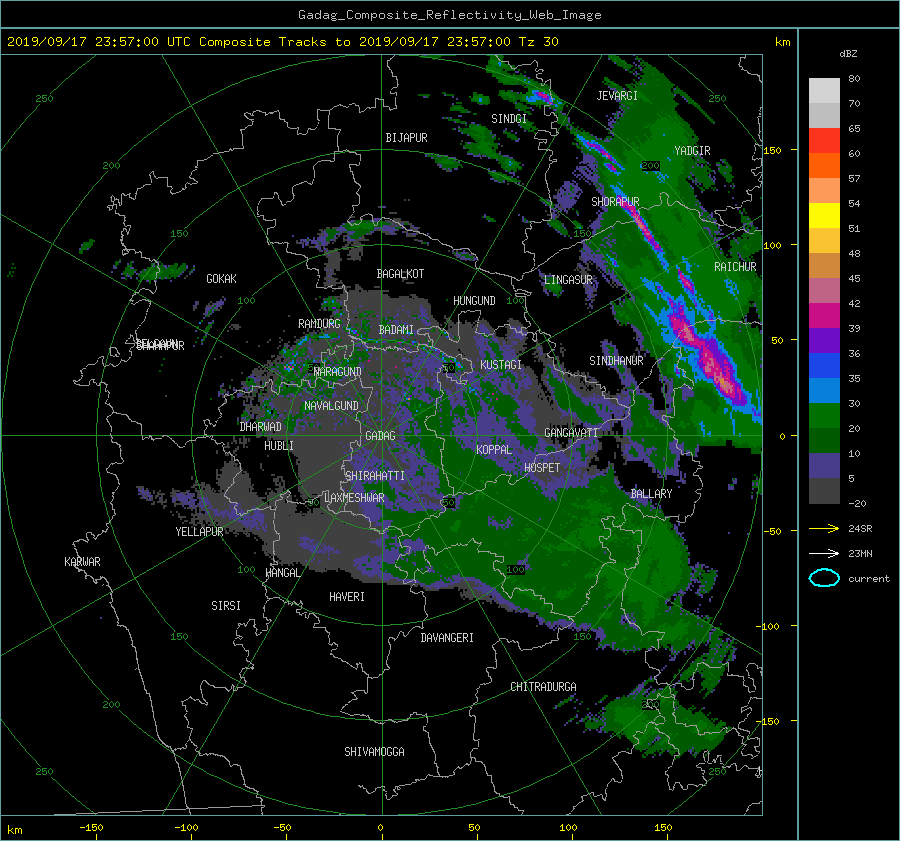Image resolution: width=900 pixels, height=841 pixels.
Task: Click the white 23MN arrow legend icon
Action: click(x=824, y=553)
